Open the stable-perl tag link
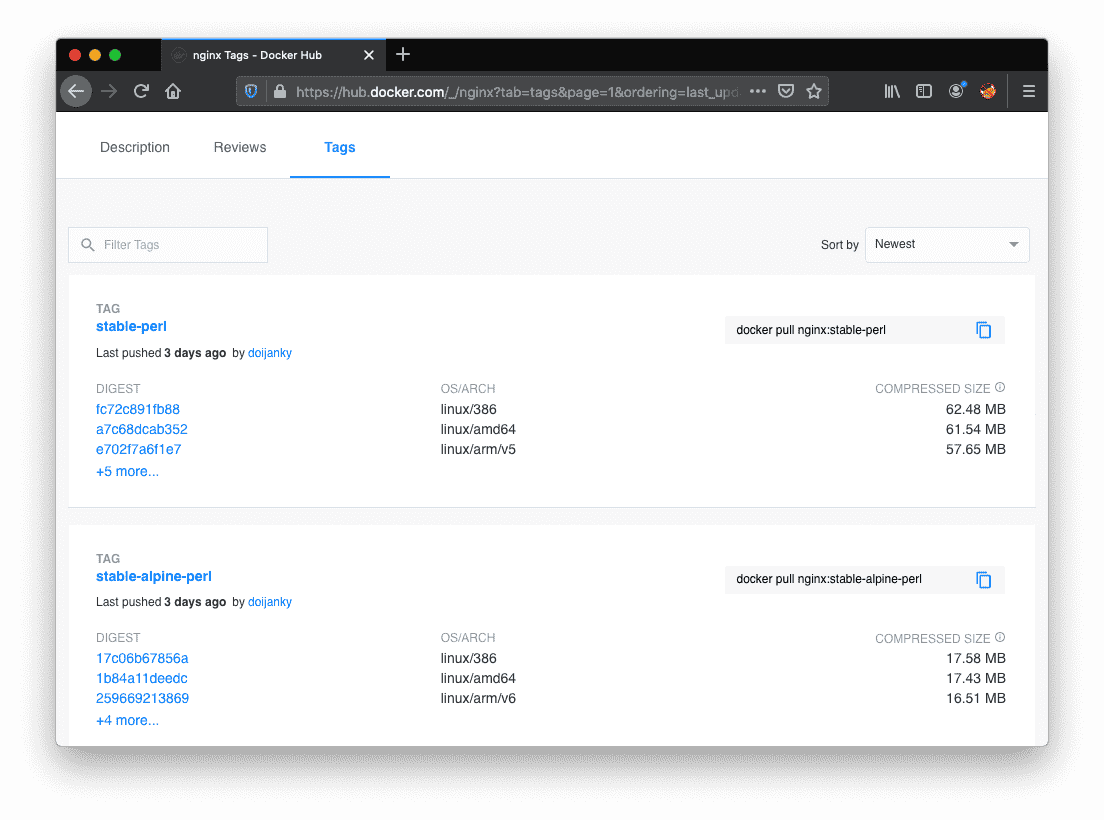Screen dimensions: 1104x820 tap(131, 327)
